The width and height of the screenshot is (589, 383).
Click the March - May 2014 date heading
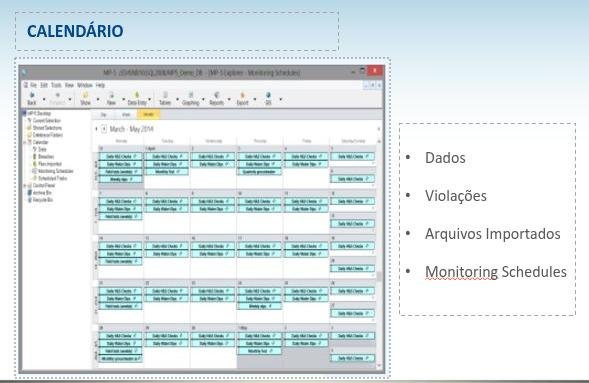131,129
